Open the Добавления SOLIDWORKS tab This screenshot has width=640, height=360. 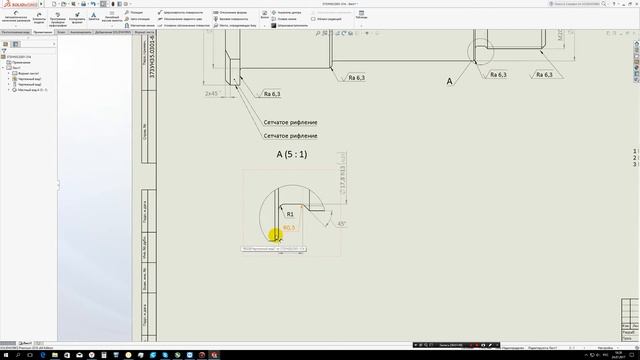click(113, 32)
